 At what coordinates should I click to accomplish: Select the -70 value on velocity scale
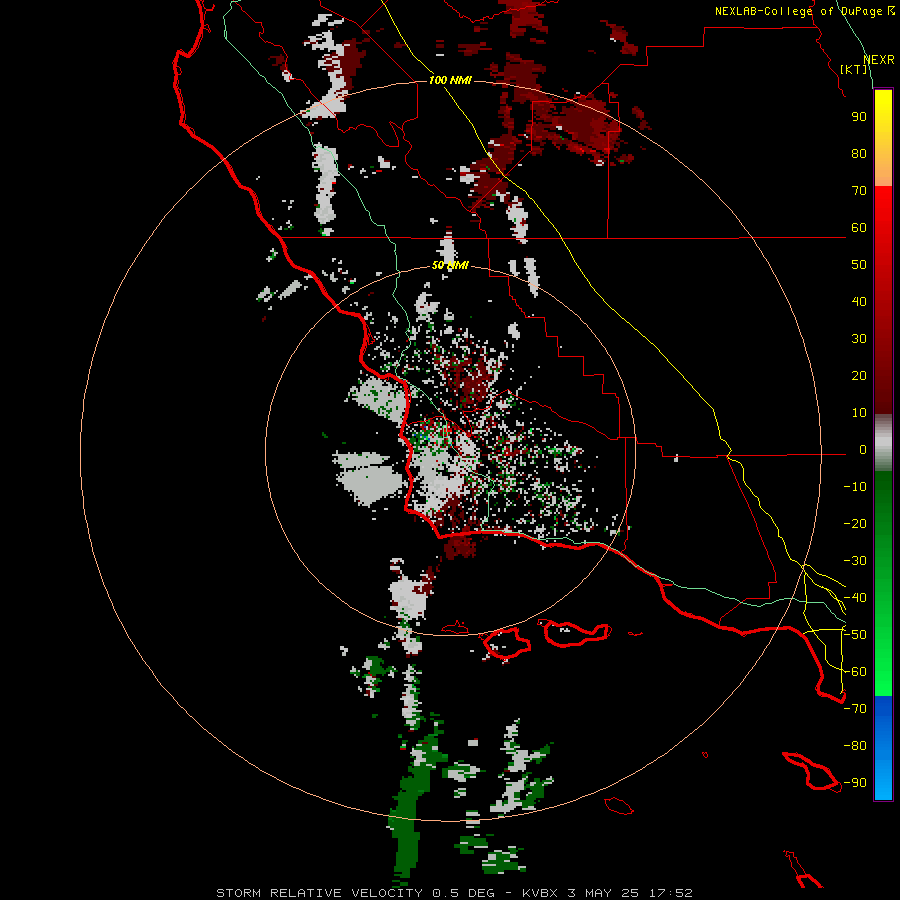(x=855, y=709)
